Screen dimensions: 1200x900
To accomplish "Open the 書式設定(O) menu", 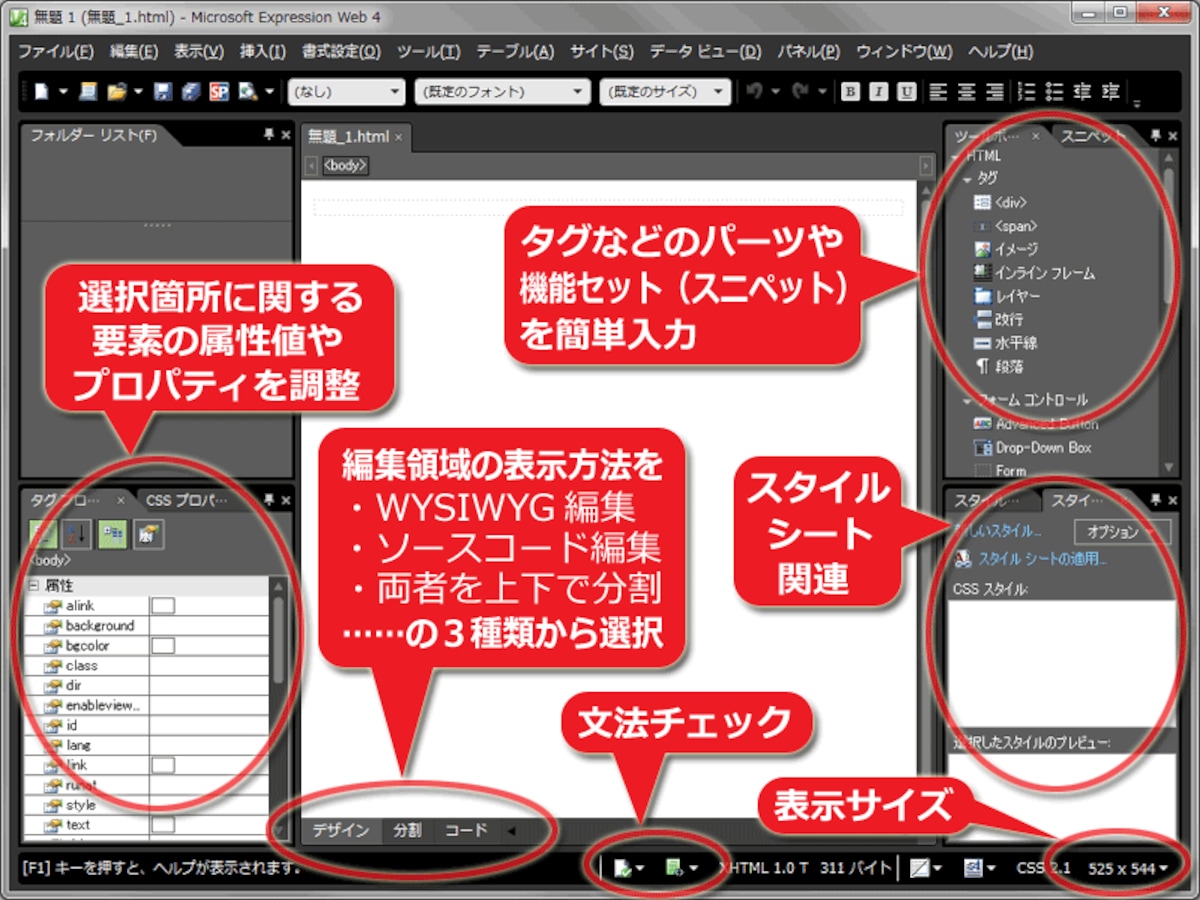I will 341,52.
